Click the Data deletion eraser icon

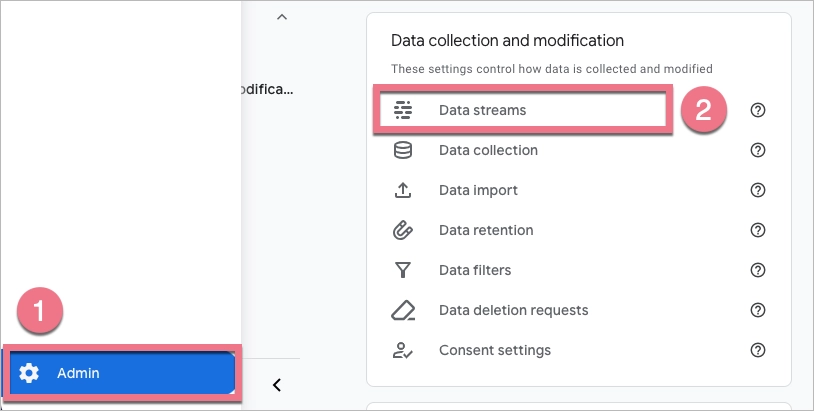[x=403, y=310]
